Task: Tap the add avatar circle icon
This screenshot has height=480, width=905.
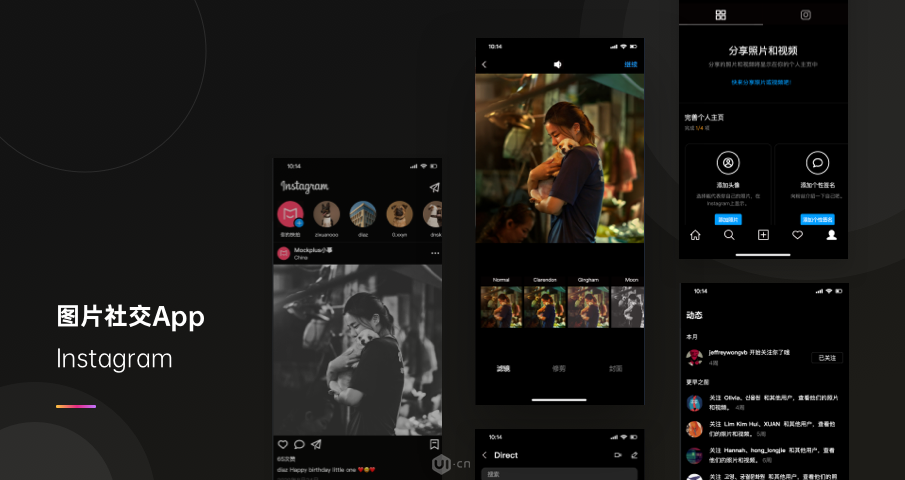Action: [728, 163]
